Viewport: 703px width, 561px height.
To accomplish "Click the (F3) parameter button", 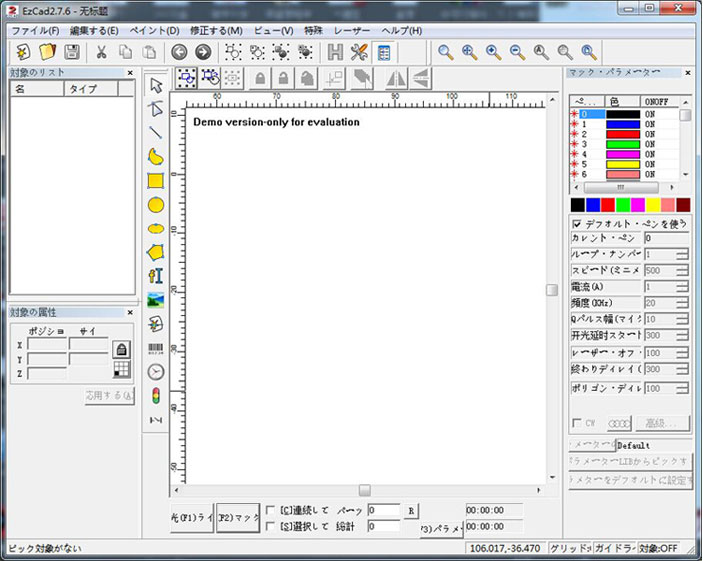I will click(441, 529).
